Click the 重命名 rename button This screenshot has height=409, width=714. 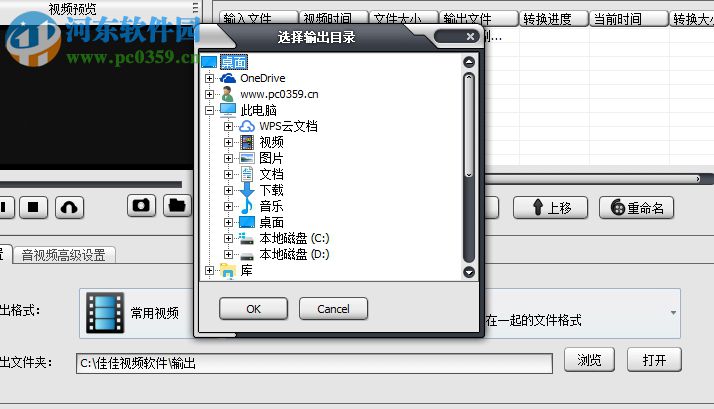point(636,208)
